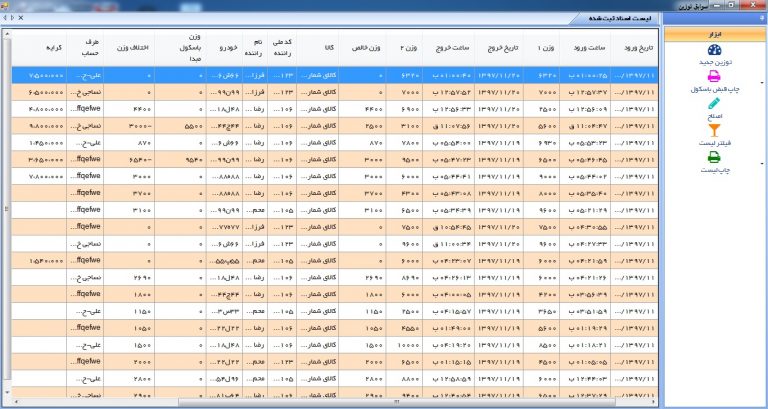Sort by the entry date column header

point(636,47)
